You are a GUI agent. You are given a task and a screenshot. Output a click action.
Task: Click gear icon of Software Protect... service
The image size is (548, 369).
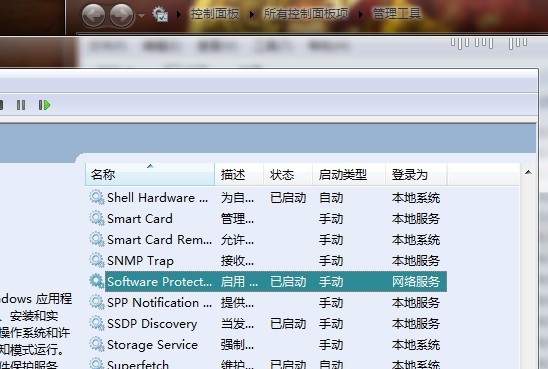coord(96,281)
